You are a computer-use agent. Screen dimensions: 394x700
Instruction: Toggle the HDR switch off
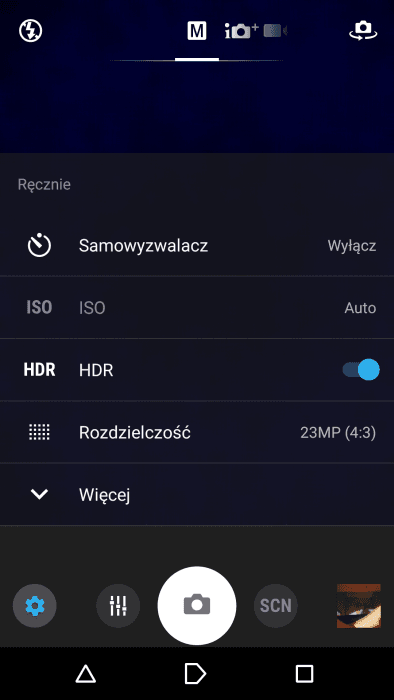[361, 370]
